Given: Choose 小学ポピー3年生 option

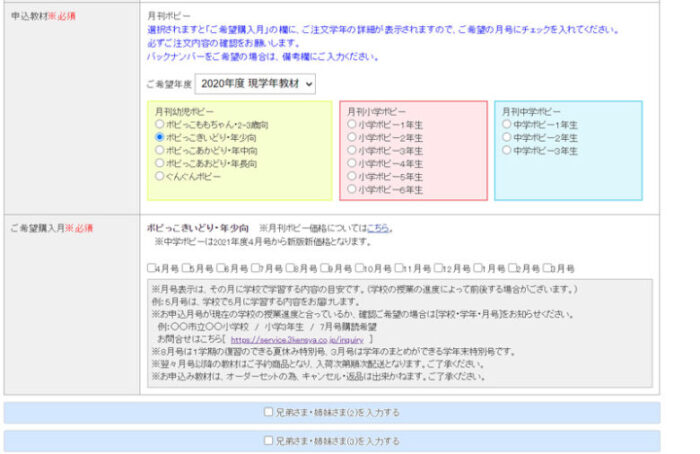Looking at the screenshot, I should (x=352, y=150).
